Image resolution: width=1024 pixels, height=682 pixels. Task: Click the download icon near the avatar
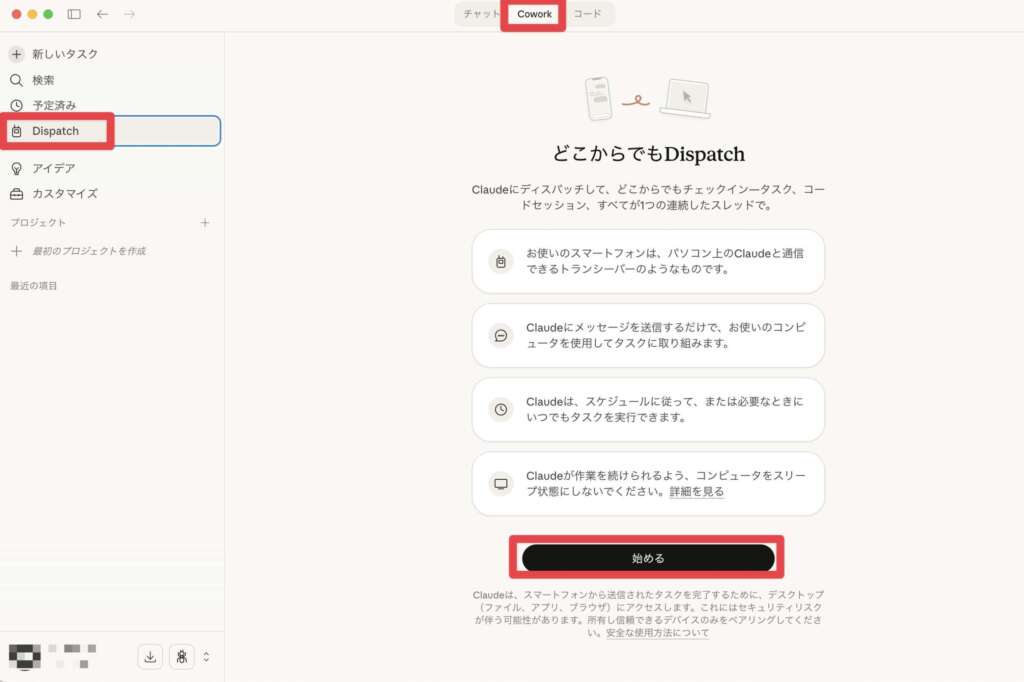[x=150, y=657]
